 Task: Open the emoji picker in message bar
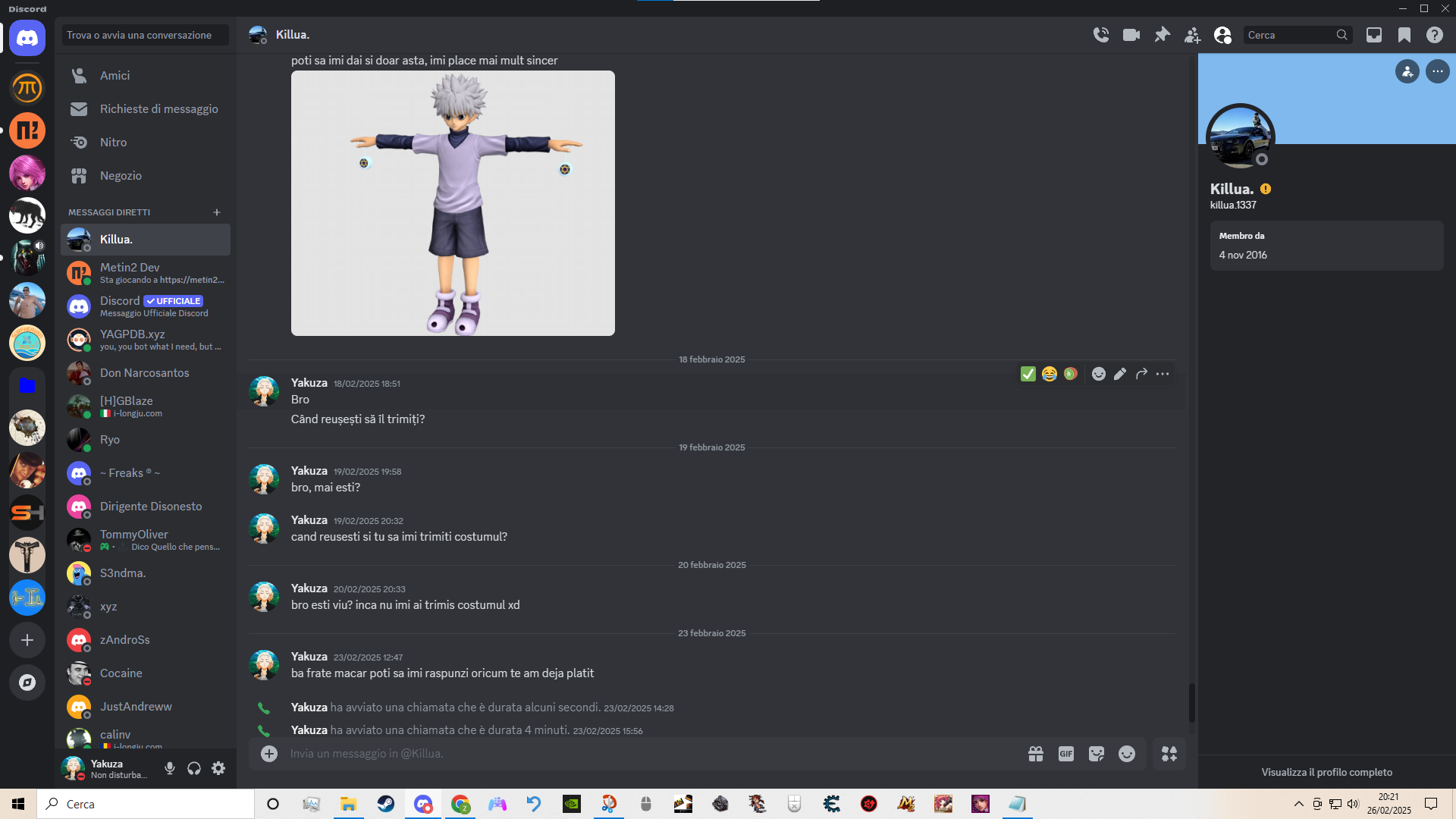(1127, 754)
